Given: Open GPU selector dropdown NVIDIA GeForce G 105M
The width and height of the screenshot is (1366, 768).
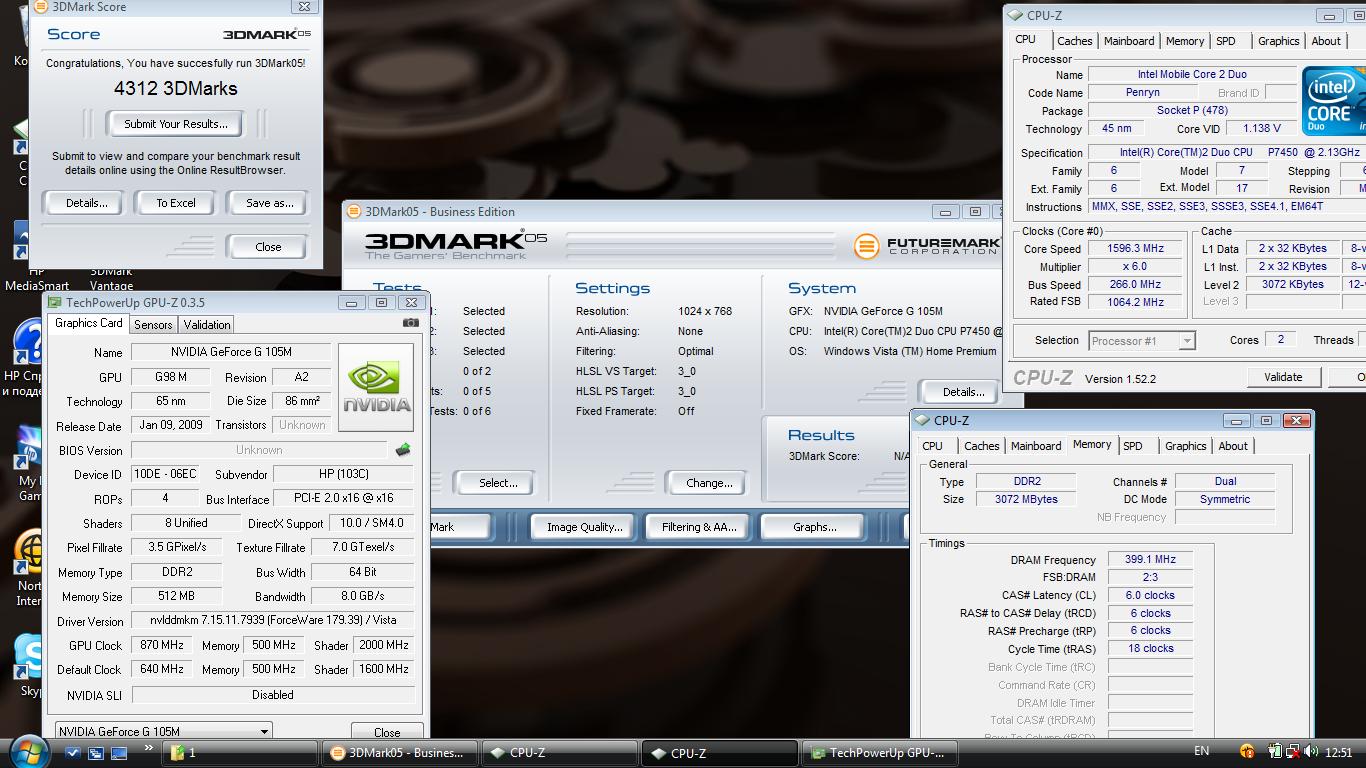Looking at the screenshot, I should click(x=163, y=731).
